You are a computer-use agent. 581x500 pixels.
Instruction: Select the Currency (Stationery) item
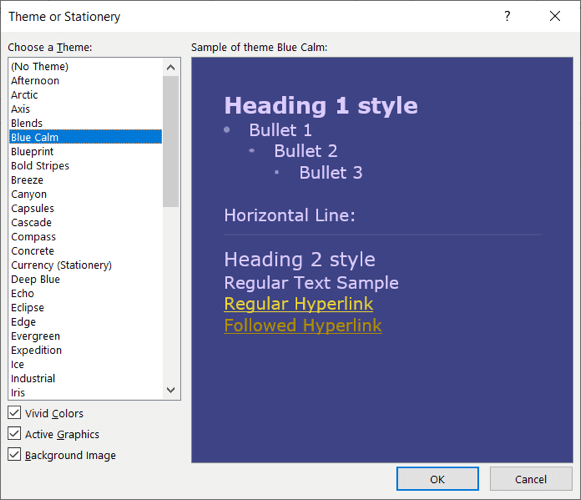(x=86, y=265)
